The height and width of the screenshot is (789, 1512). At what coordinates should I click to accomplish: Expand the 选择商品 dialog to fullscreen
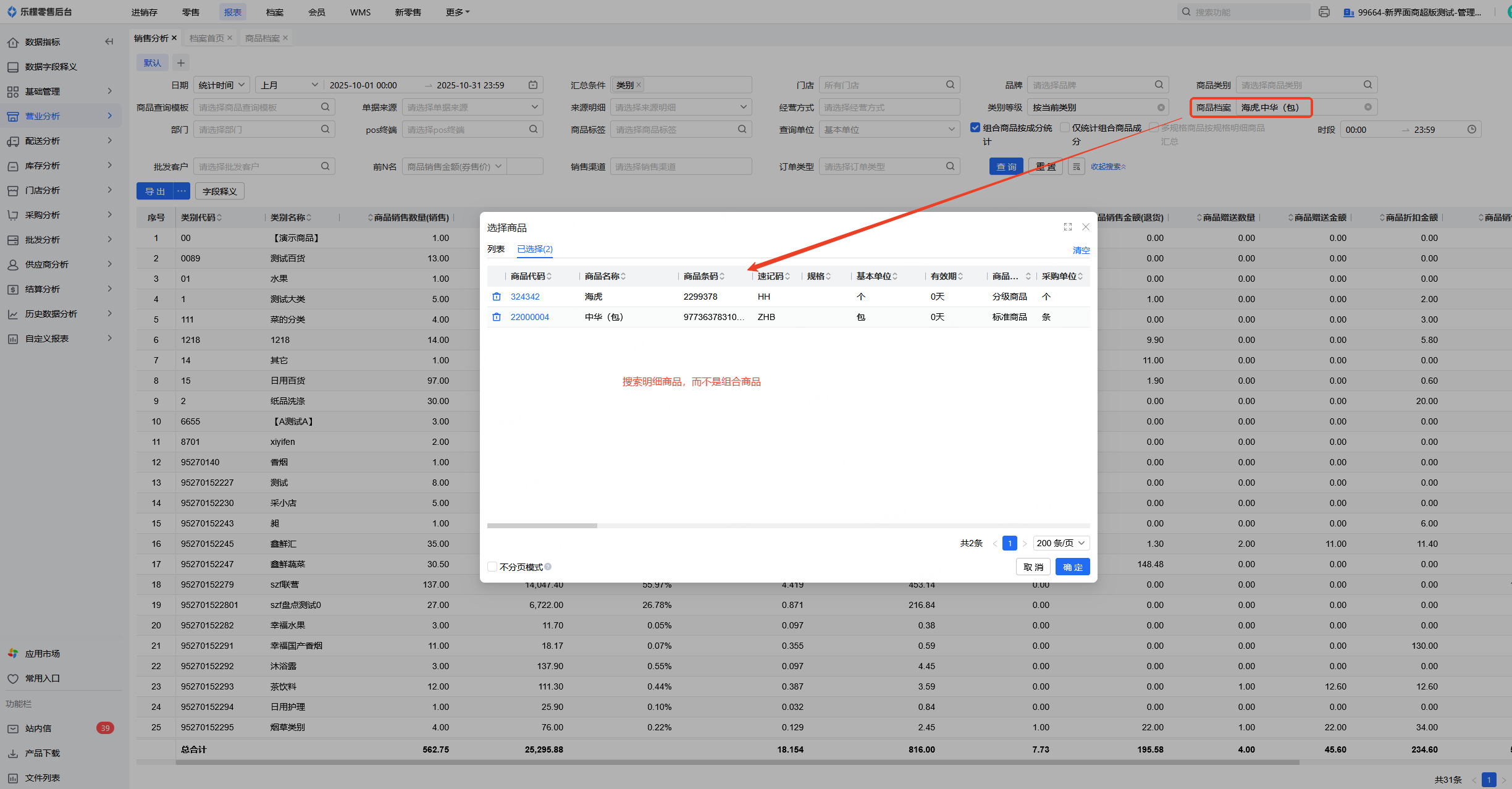pos(1067,227)
